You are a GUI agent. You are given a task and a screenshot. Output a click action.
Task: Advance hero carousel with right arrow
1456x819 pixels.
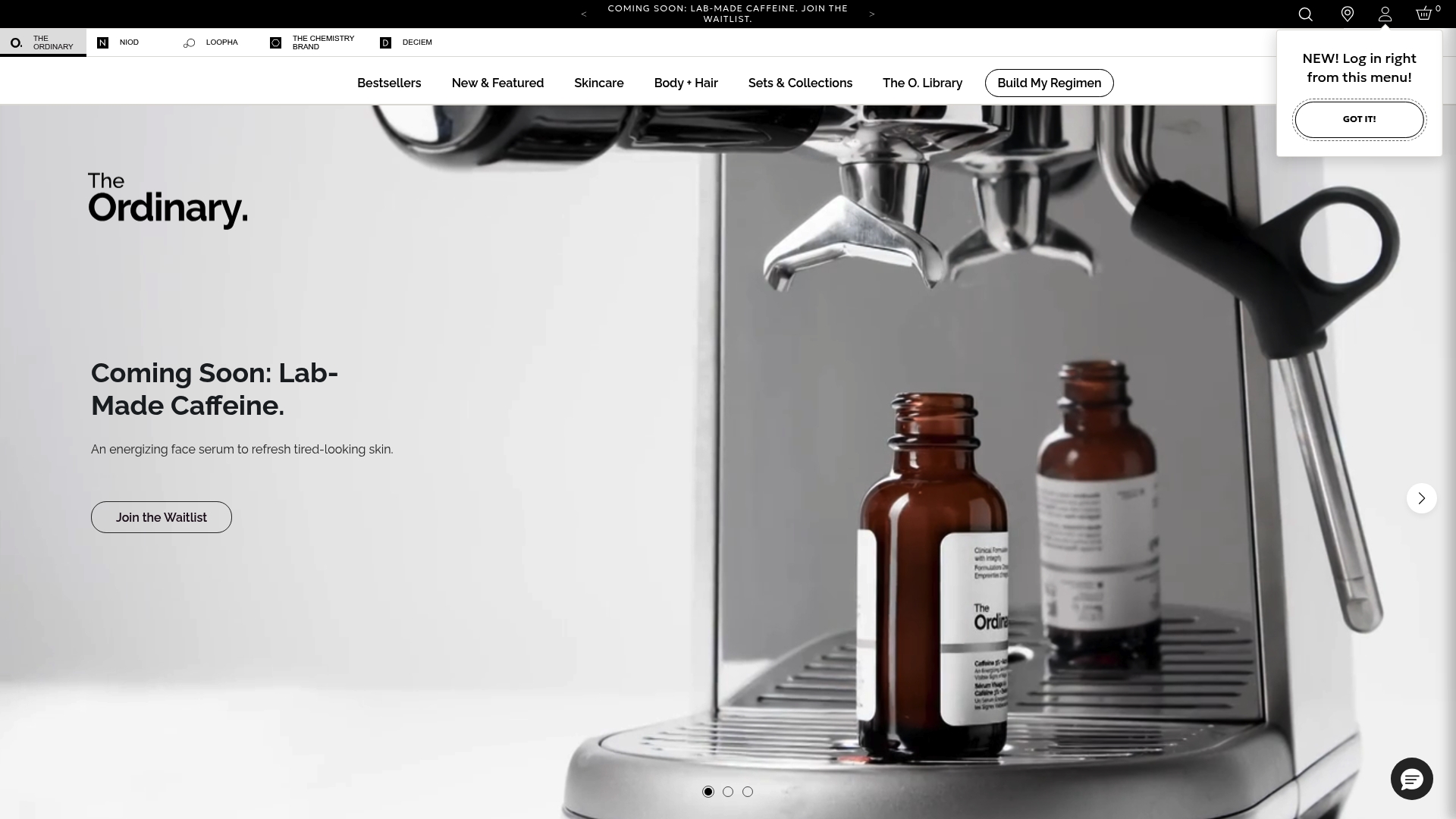click(1422, 498)
